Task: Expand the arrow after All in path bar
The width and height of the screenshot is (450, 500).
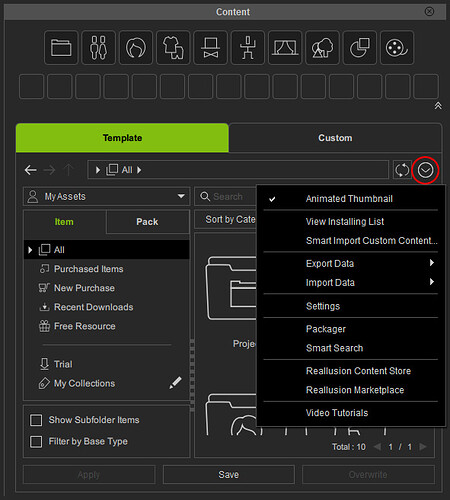Action: [x=139, y=170]
